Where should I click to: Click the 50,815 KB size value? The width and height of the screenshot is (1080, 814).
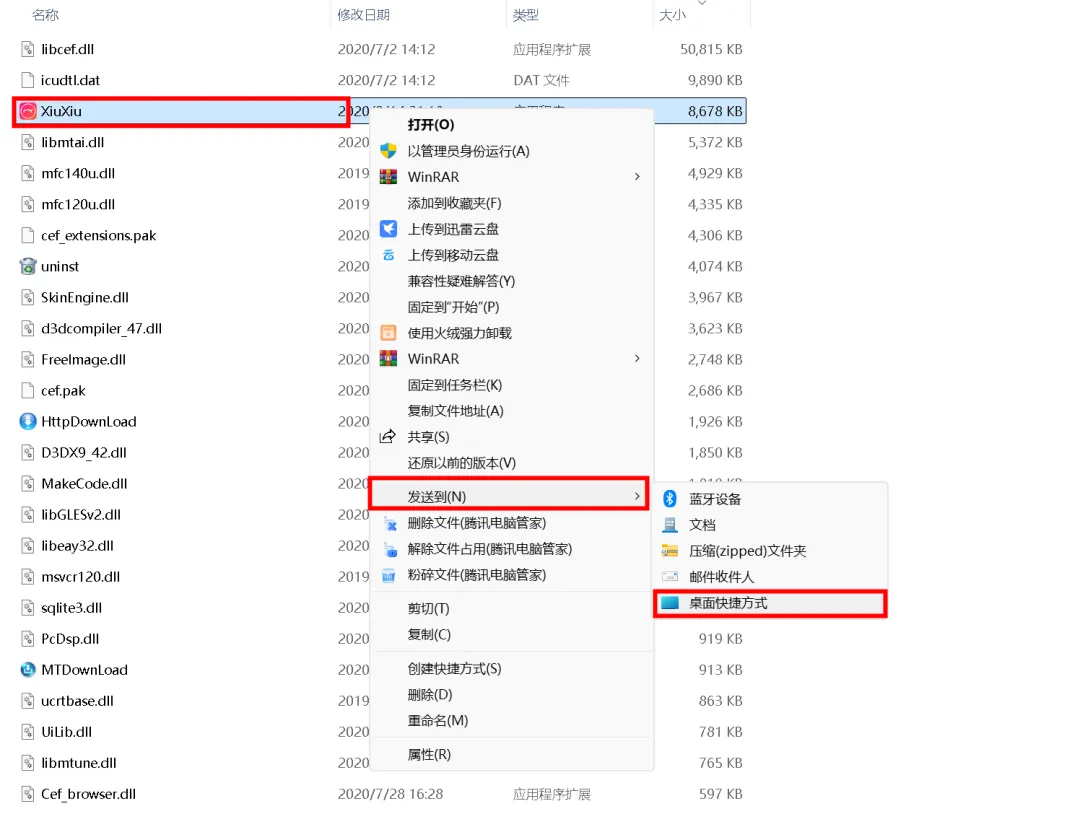pyautogui.click(x=711, y=49)
